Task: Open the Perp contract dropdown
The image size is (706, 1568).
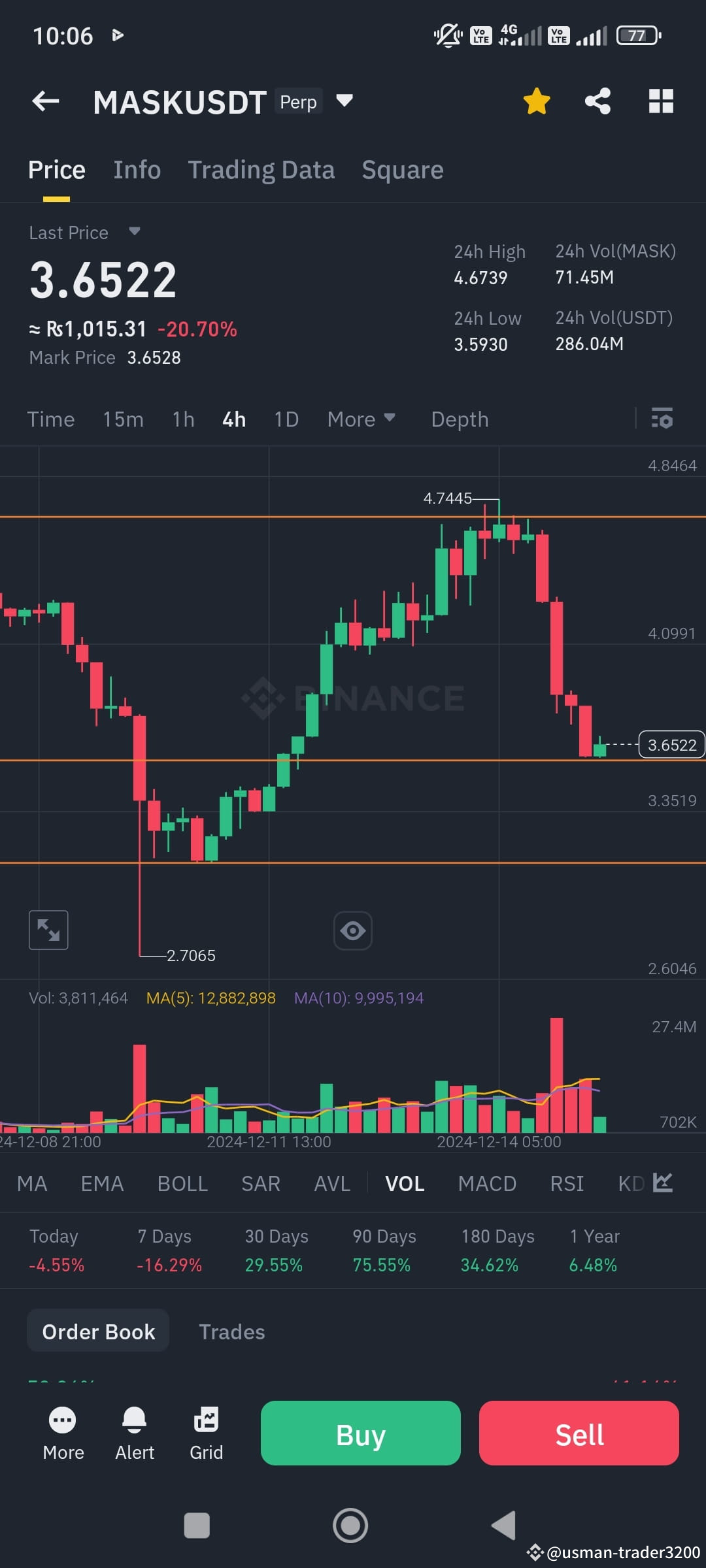Action: (344, 101)
